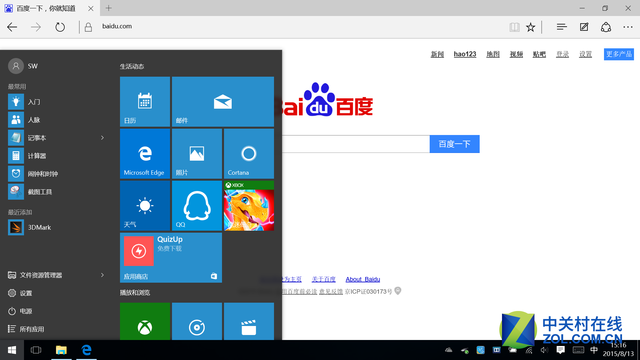This screenshot has width=640, height=360.
Task: Open the 视频 video link
Action: [x=516, y=54]
